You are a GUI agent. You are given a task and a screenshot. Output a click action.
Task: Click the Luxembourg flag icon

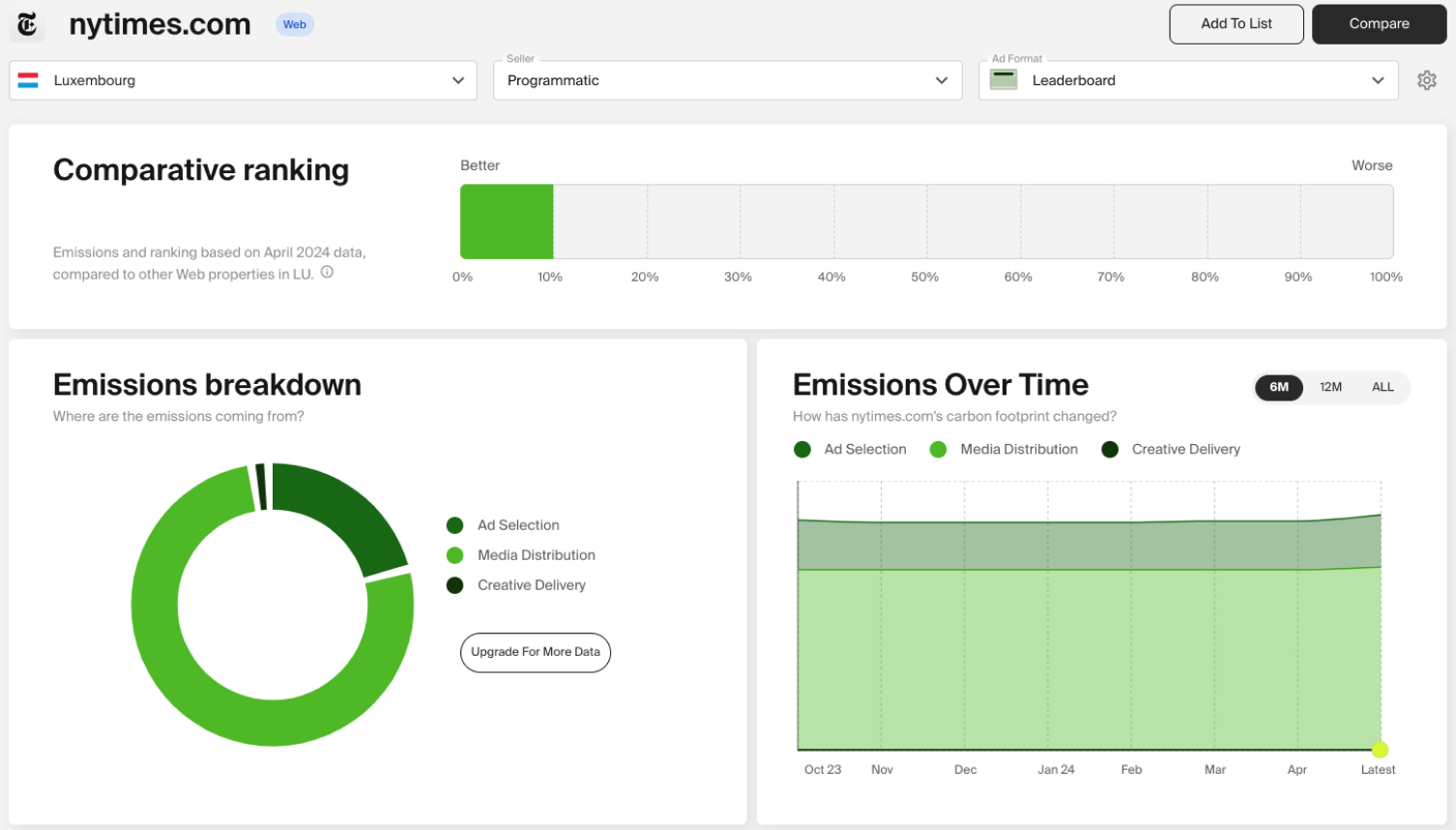point(28,80)
